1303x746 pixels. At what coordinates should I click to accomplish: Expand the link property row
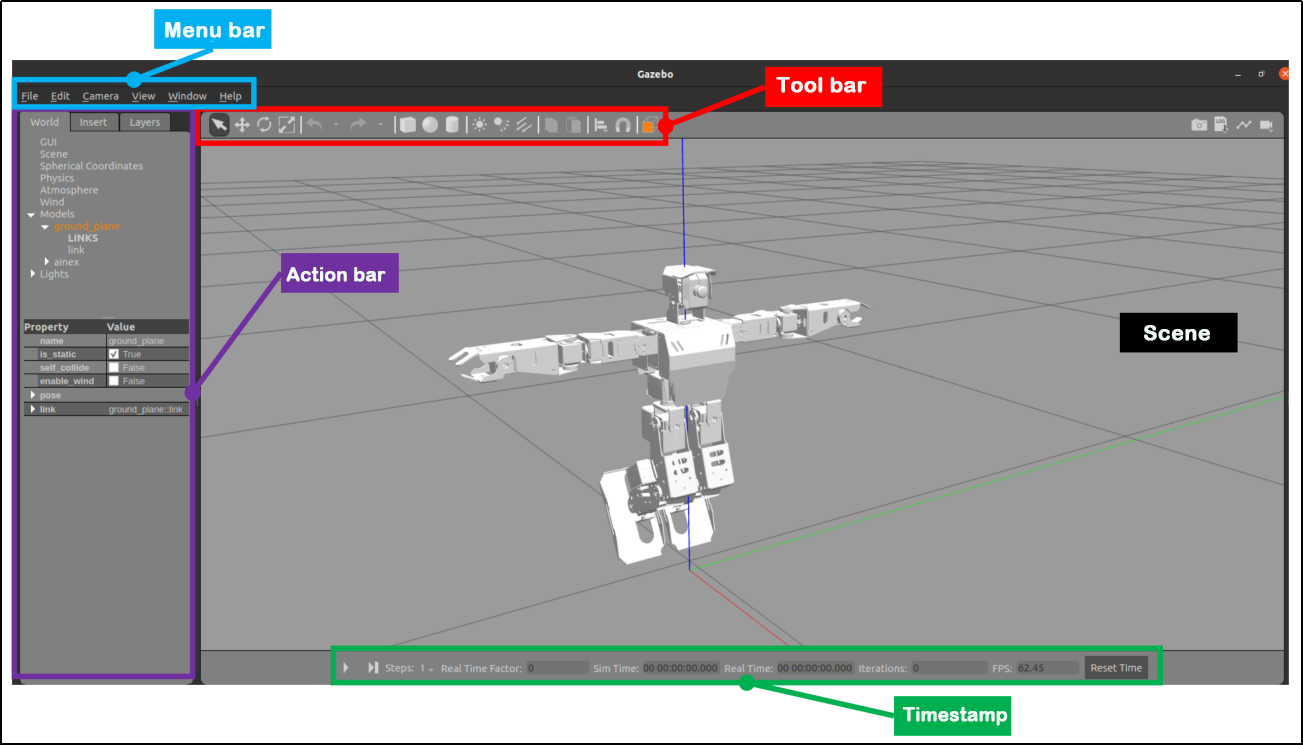click(33, 409)
